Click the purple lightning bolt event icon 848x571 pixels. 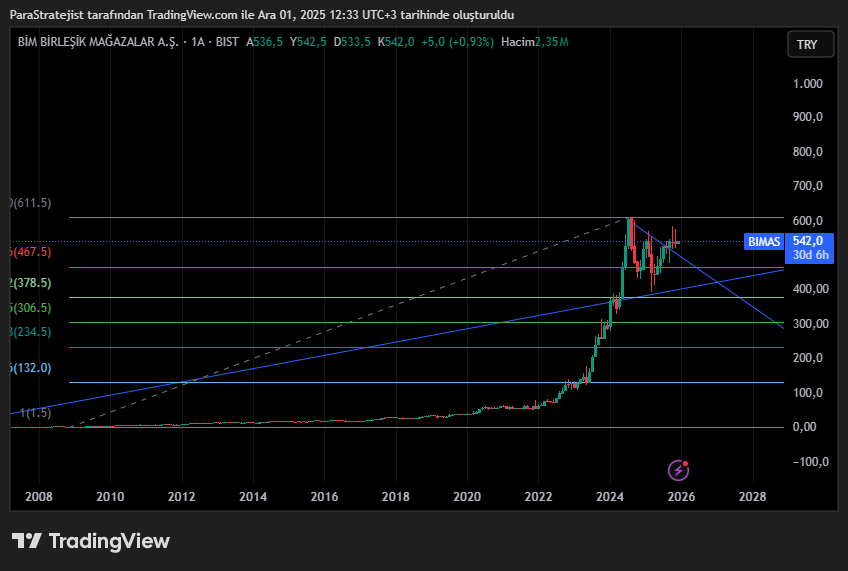point(678,470)
